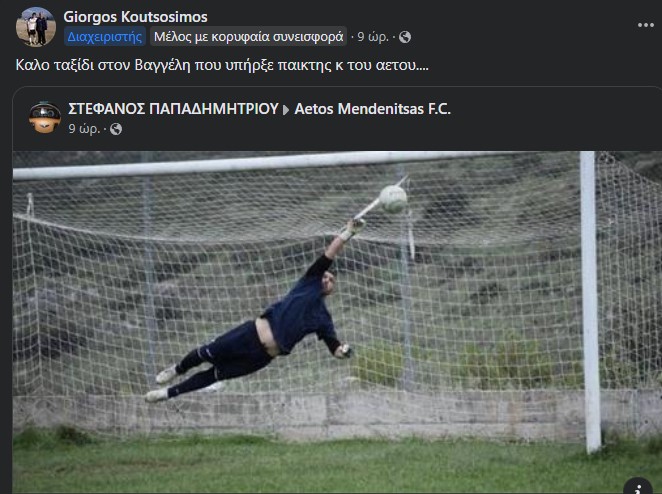Click Giorgos Koutsosimos profile picture
Image resolution: width=662 pixels, height=494 pixels.
35,27
